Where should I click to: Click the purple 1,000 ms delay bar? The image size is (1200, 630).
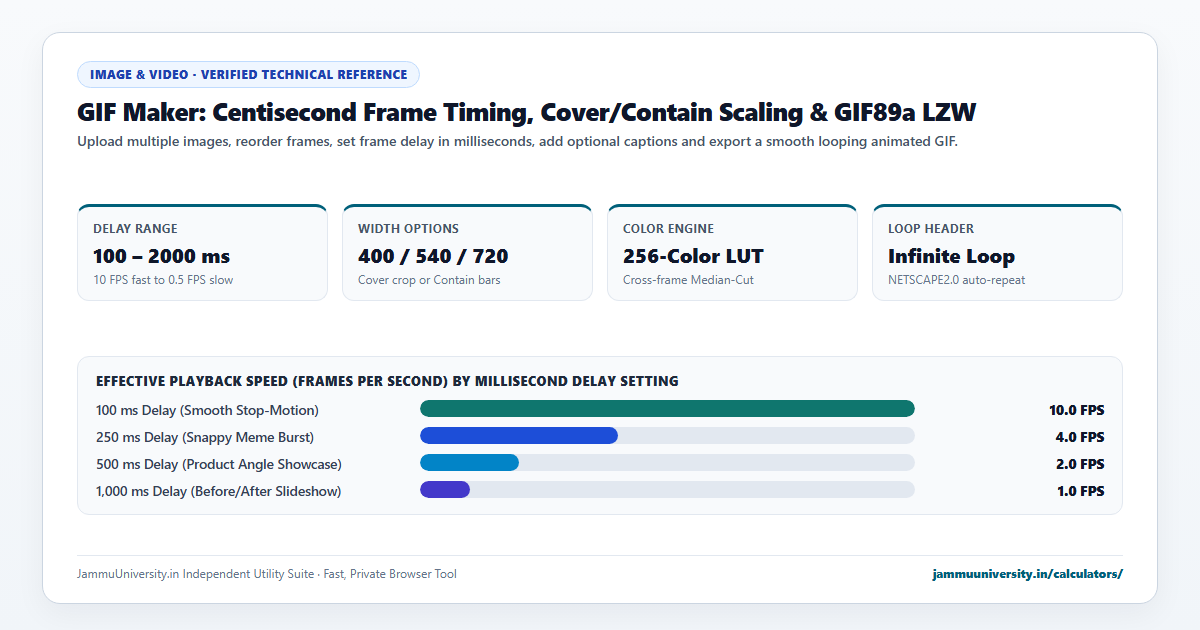pos(445,489)
